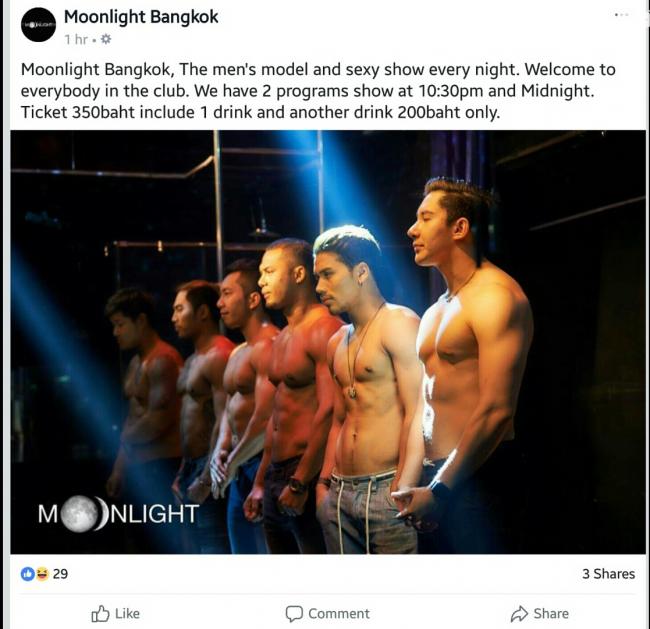Click the Moonlight Bangkok page name
650x629 pixels.
[141, 17]
